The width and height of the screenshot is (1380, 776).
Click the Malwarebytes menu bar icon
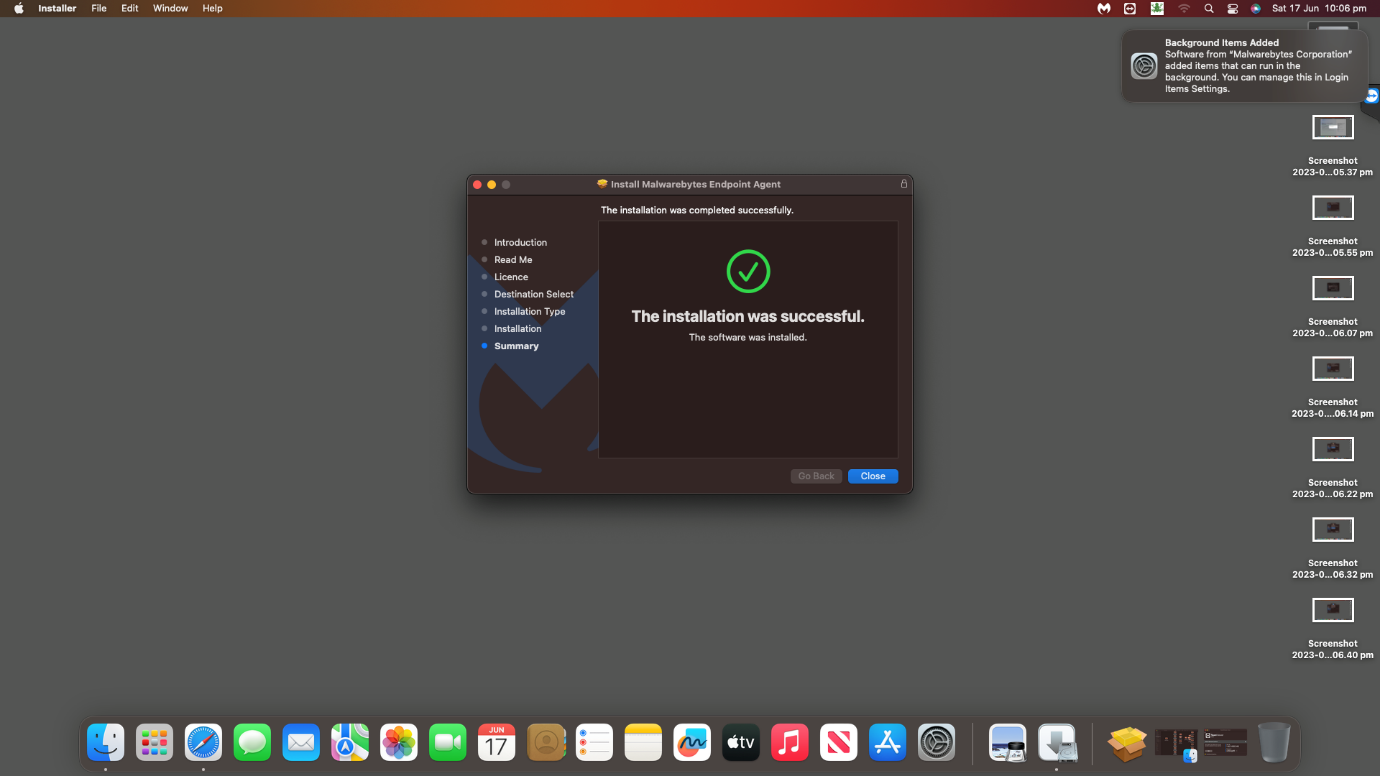click(1104, 8)
